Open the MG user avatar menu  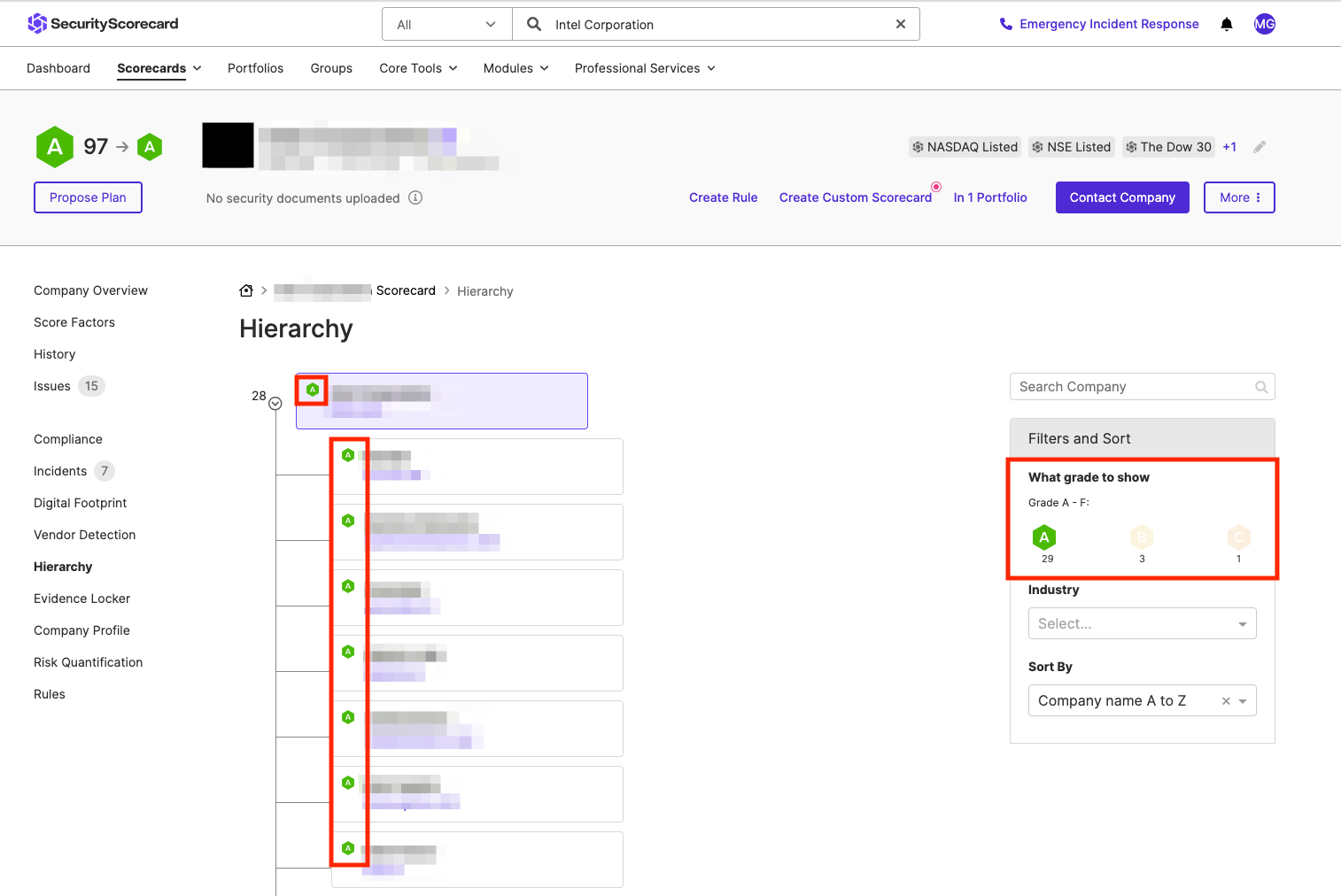pos(1265,24)
